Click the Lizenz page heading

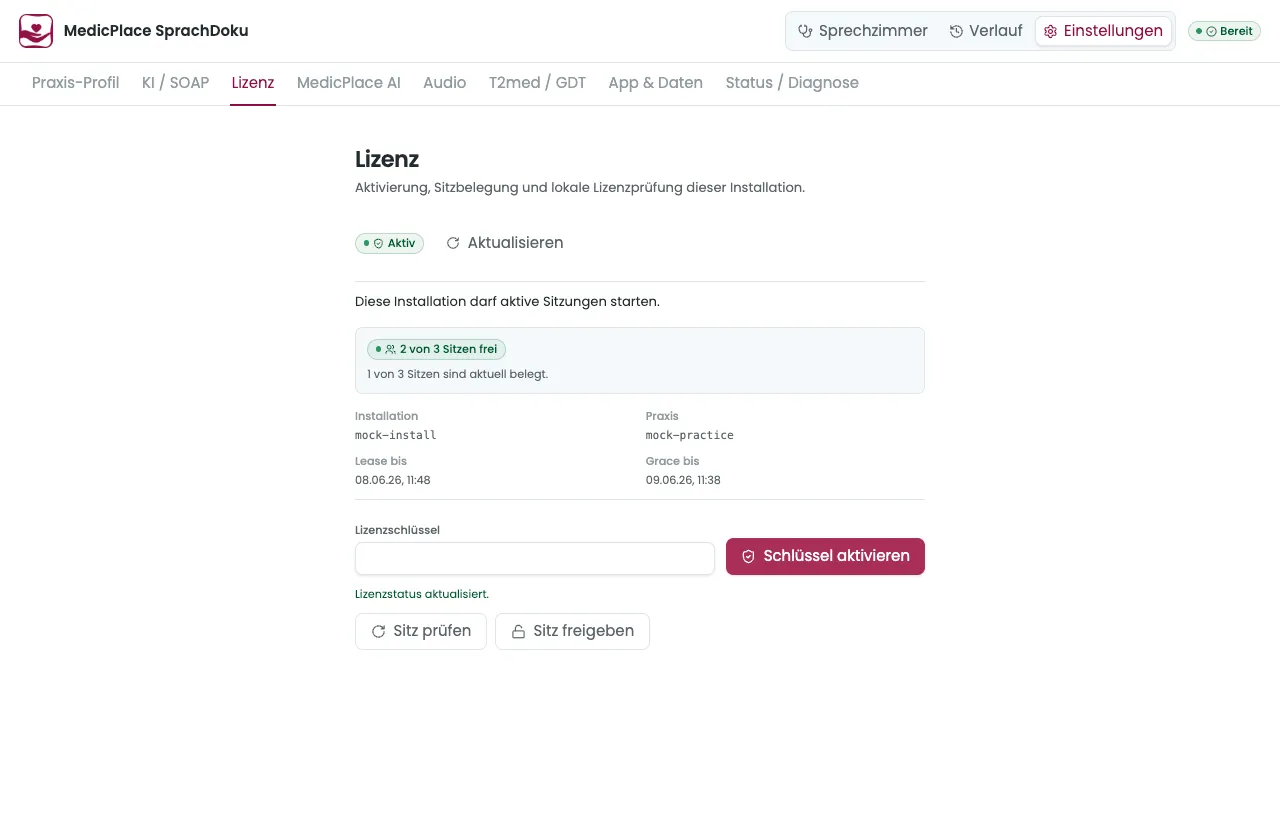(x=387, y=159)
